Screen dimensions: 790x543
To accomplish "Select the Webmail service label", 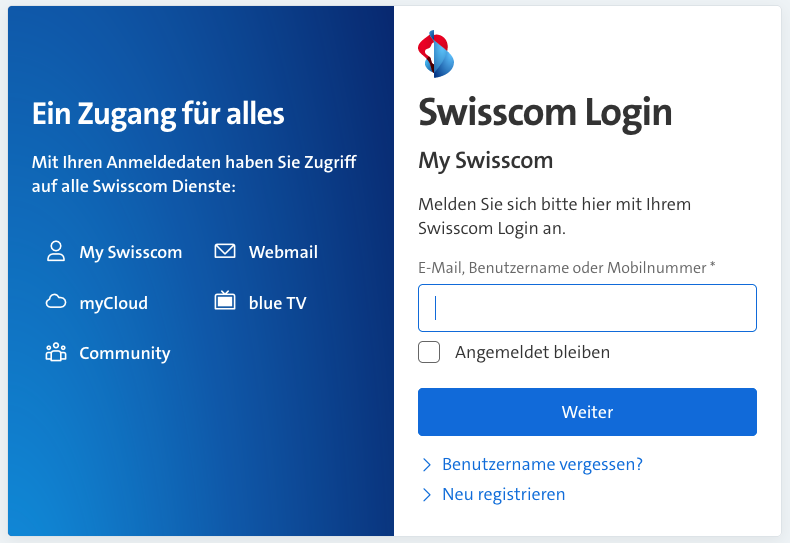I will tap(283, 252).
